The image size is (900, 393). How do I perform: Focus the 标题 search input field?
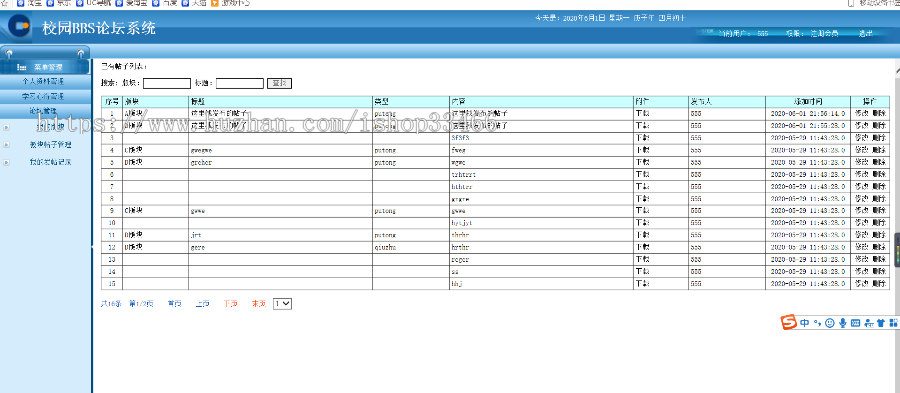(240, 84)
